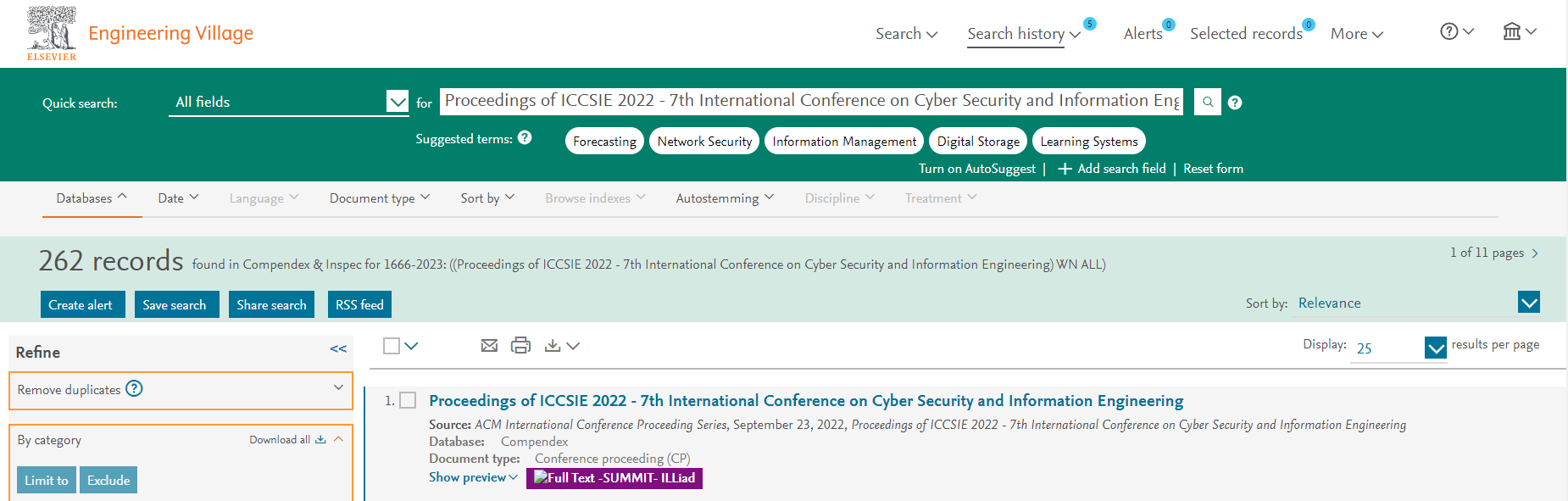Expand the Document type filter menu

coord(380,198)
